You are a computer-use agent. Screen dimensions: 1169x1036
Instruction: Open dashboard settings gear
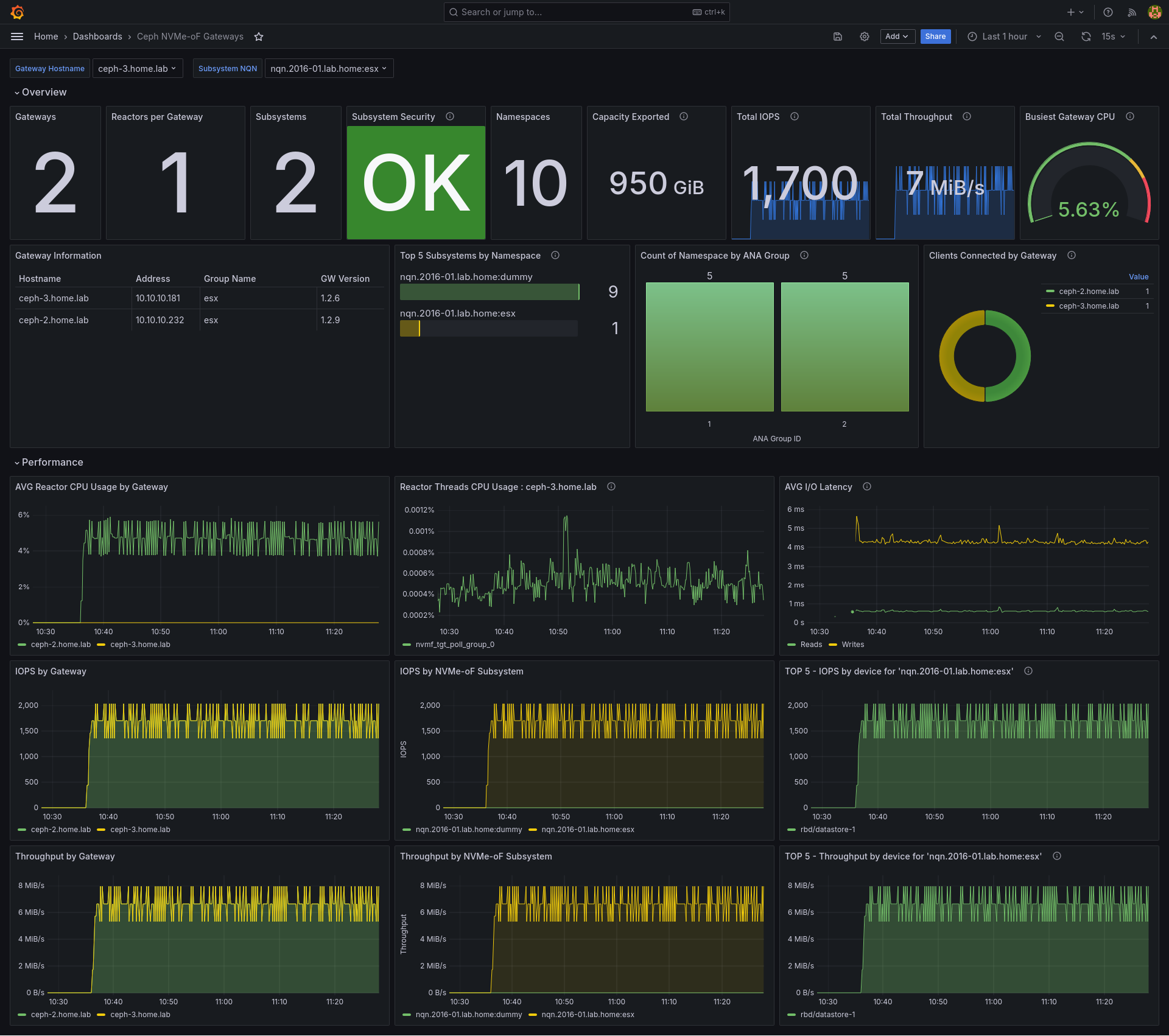[x=864, y=37]
